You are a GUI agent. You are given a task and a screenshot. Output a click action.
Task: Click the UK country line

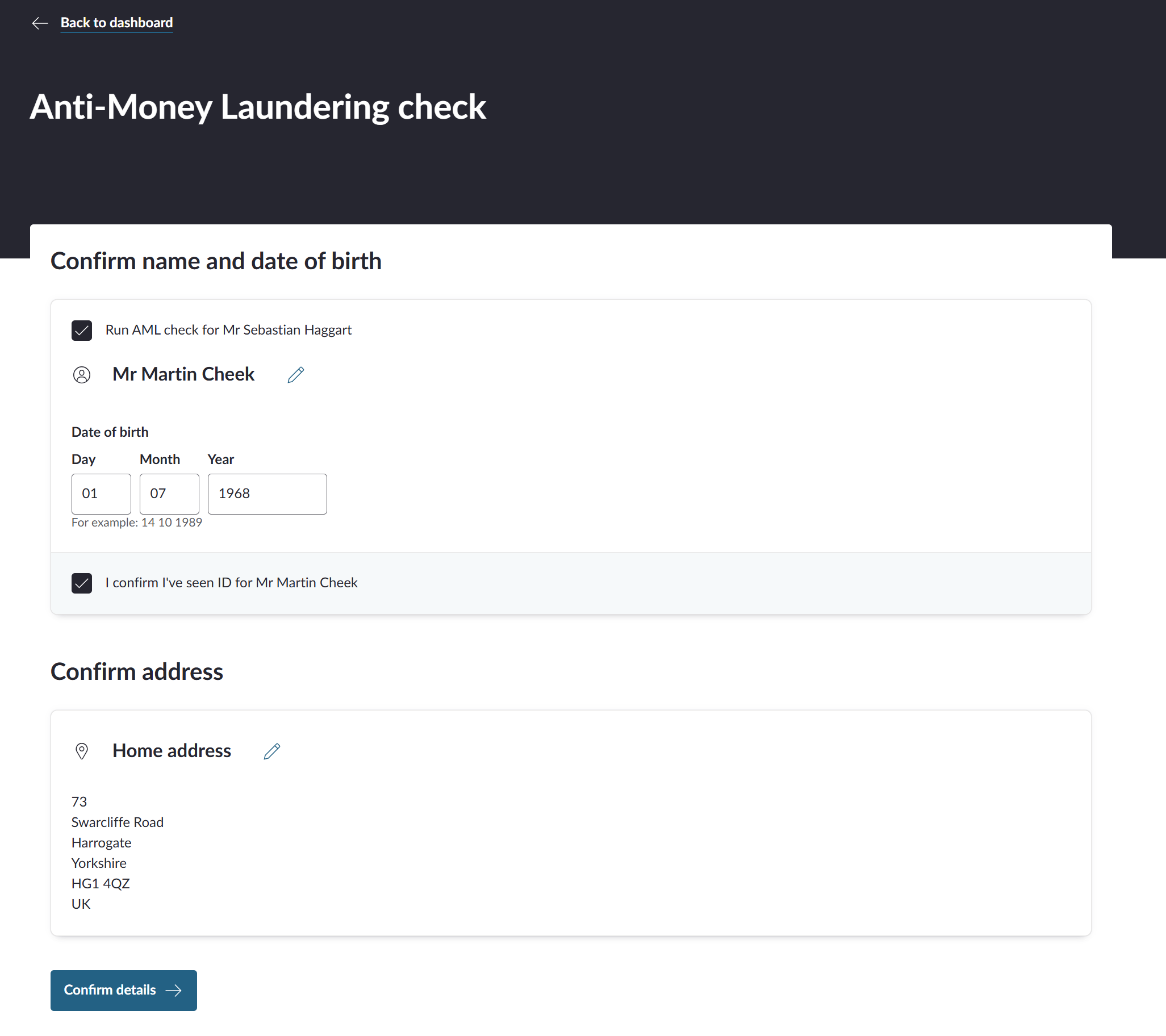coord(81,904)
